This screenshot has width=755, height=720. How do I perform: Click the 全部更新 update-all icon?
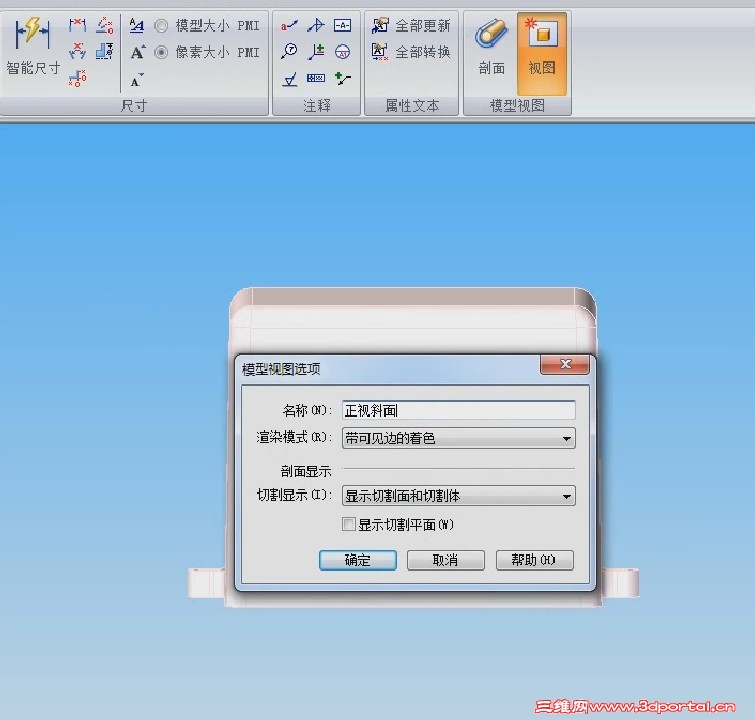pos(380,25)
